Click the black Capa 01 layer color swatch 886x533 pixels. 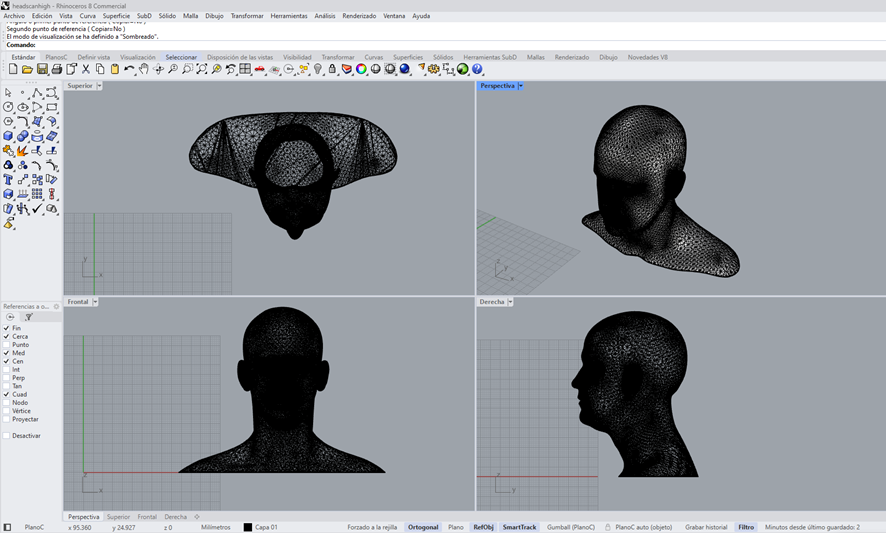coord(248,527)
